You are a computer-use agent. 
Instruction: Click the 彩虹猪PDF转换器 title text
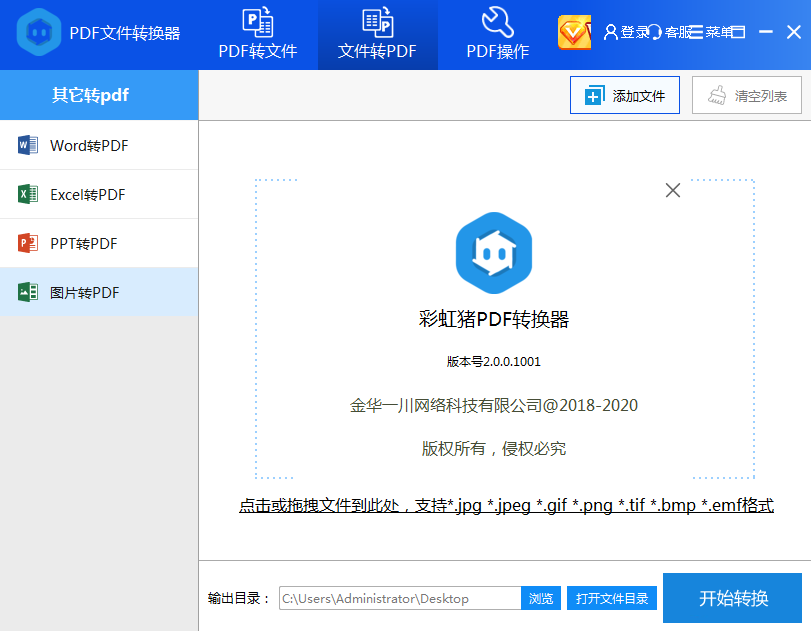click(x=494, y=319)
